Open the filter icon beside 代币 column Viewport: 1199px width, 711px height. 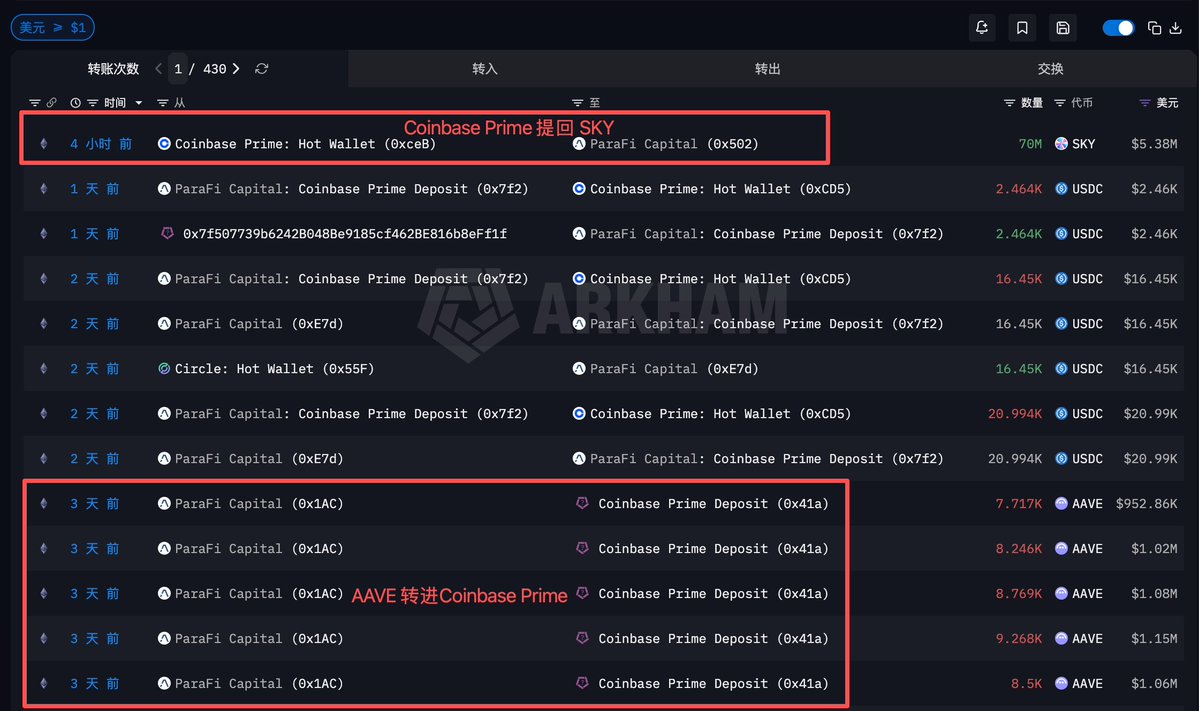pos(1060,102)
